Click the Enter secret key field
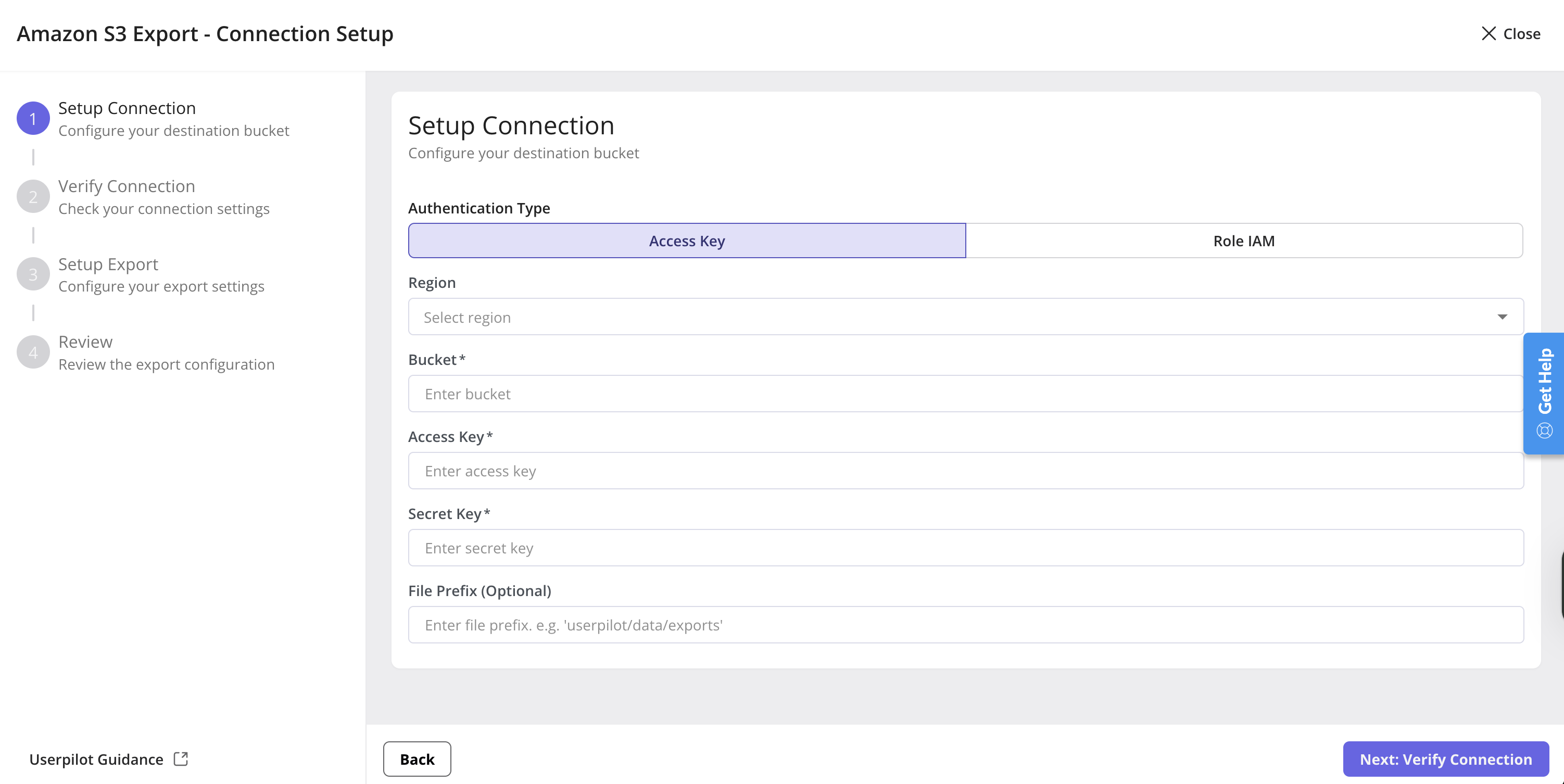 (x=965, y=548)
